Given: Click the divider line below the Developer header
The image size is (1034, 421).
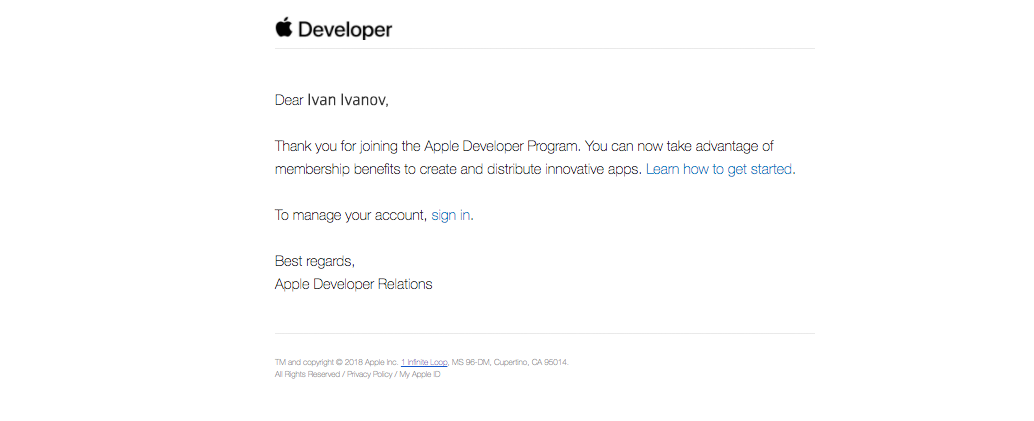Looking at the screenshot, I should (x=544, y=48).
